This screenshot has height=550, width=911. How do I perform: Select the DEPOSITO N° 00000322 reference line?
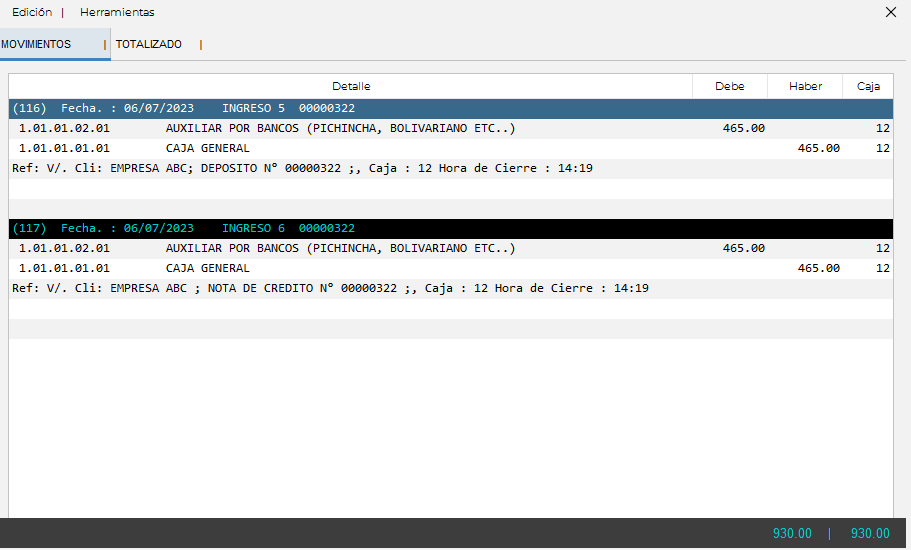(x=451, y=168)
